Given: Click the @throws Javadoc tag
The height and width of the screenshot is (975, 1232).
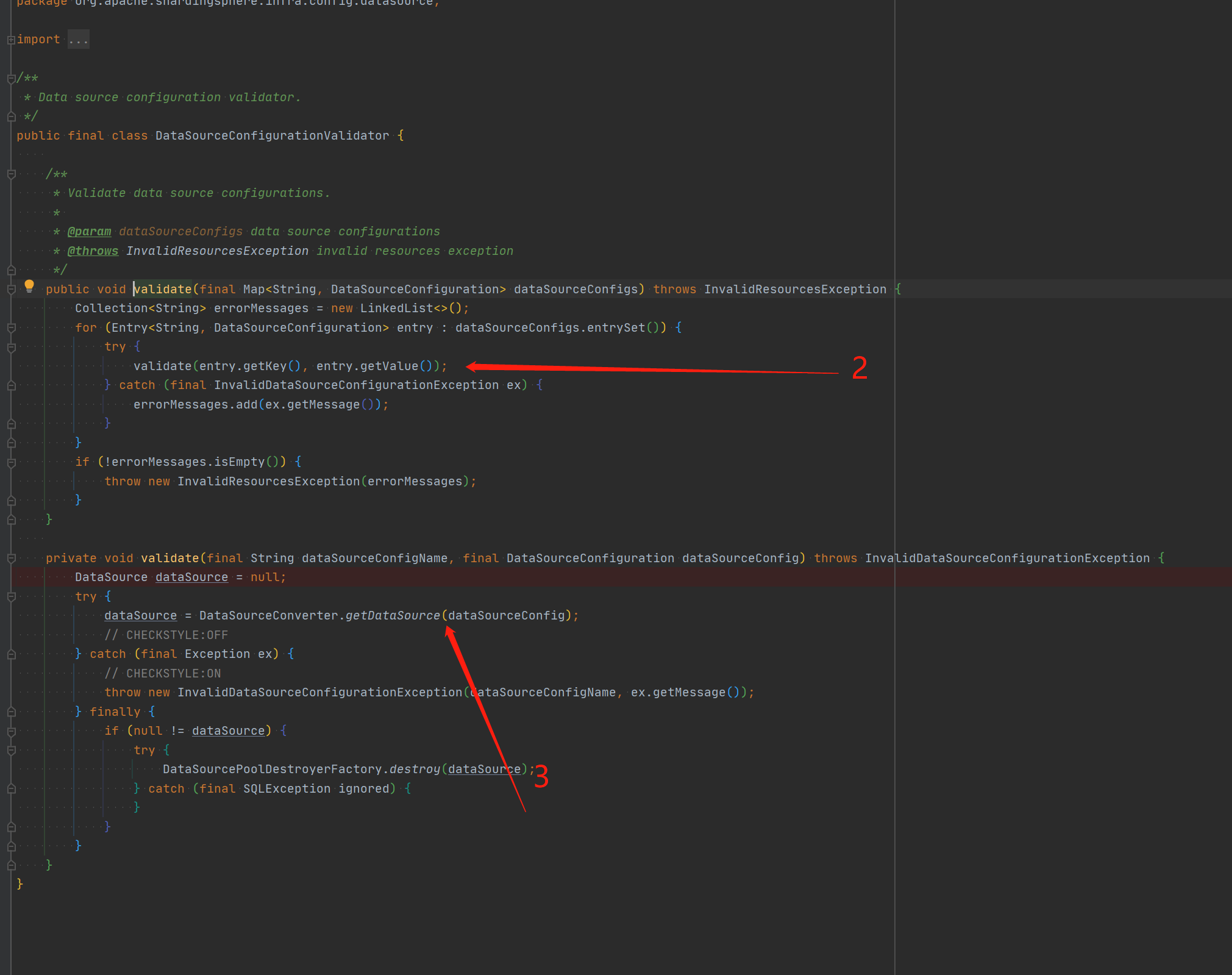Looking at the screenshot, I should pyautogui.click(x=93, y=251).
